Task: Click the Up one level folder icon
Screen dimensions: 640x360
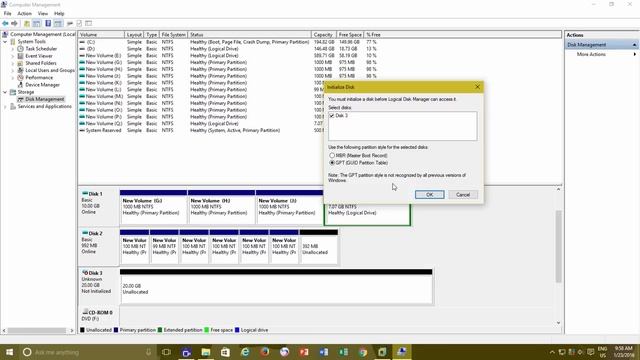Action: (x=27, y=23)
